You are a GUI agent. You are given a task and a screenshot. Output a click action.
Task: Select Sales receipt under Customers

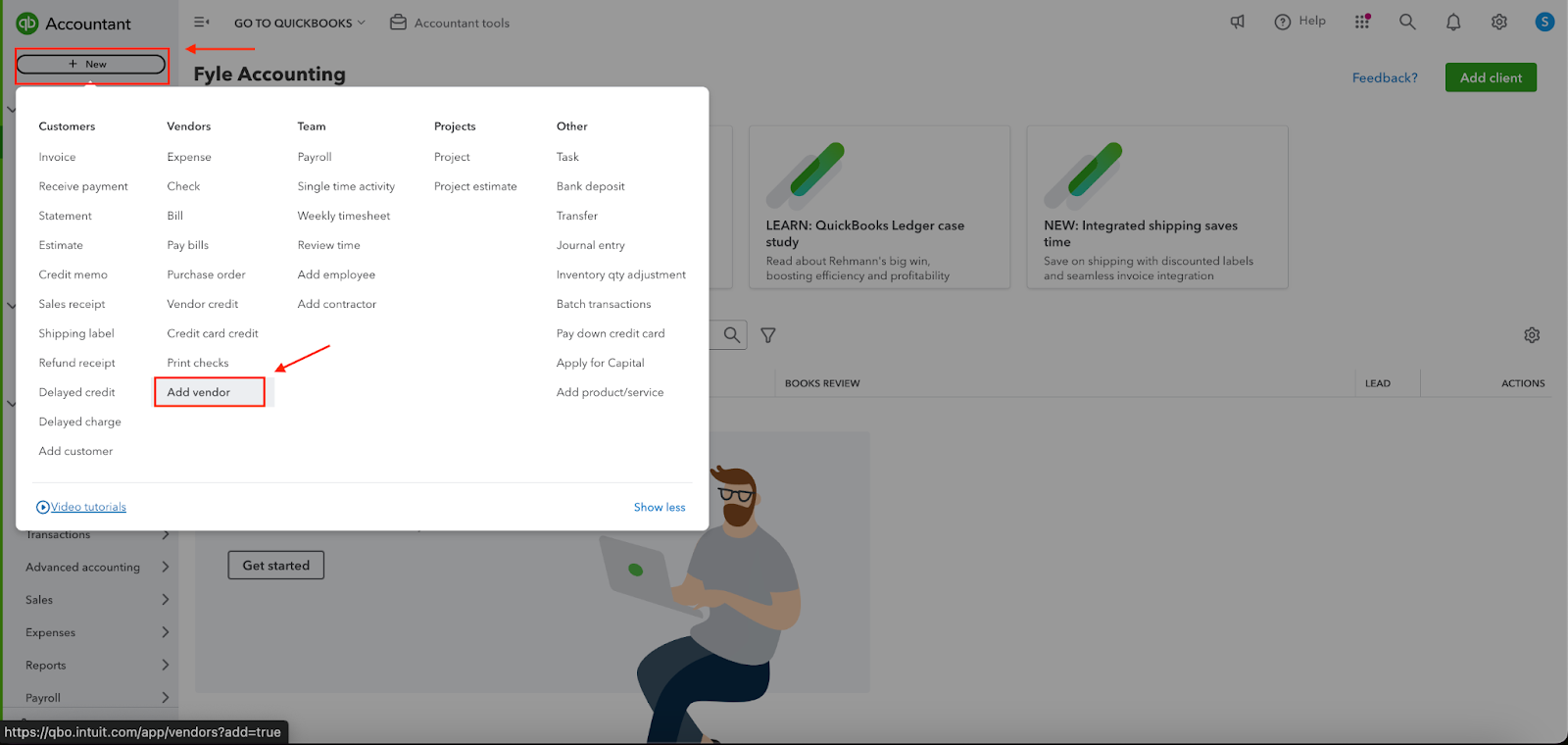[x=72, y=304]
